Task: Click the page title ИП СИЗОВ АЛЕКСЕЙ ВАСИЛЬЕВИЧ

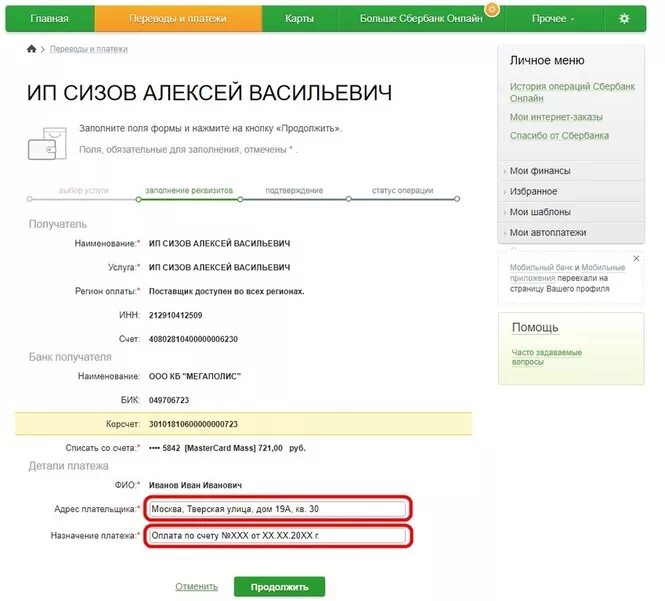Action: [210, 93]
